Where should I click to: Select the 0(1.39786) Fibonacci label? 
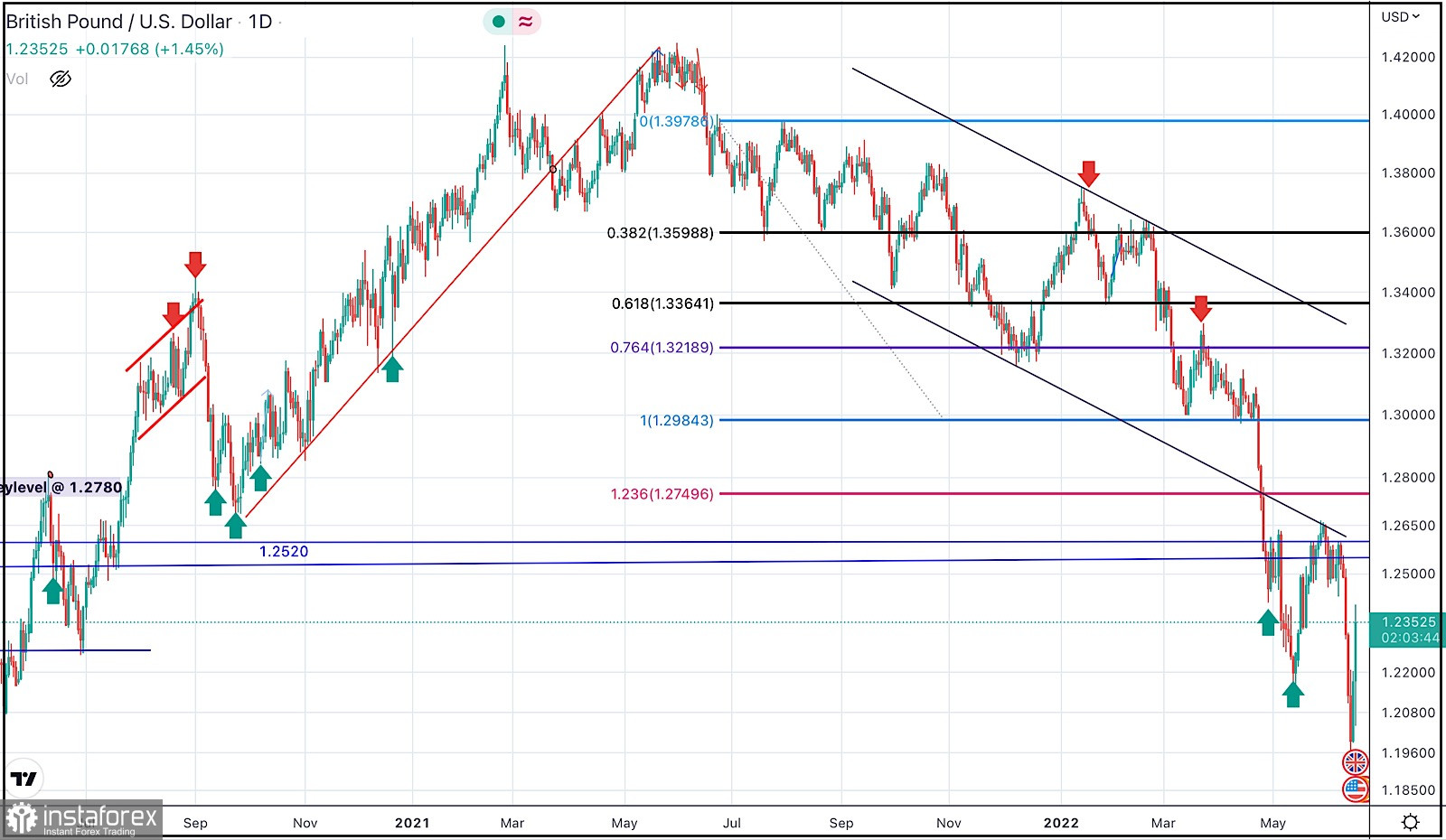click(677, 121)
